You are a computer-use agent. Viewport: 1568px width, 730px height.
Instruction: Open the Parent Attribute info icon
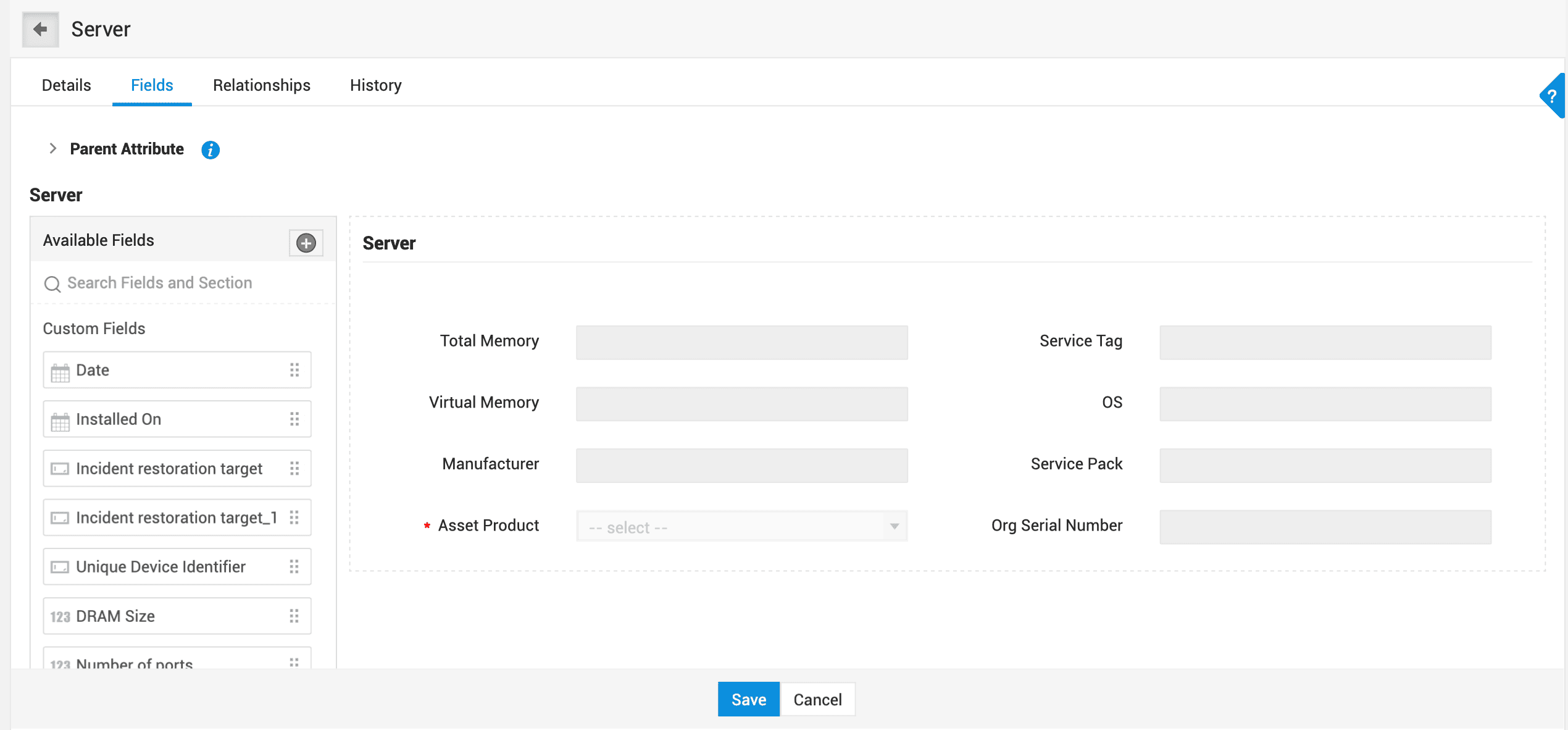(211, 149)
